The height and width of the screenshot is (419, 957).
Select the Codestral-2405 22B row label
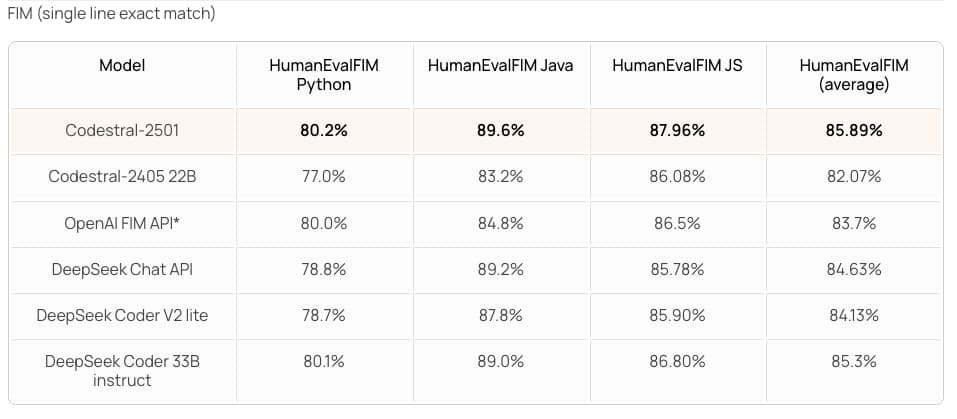click(122, 177)
